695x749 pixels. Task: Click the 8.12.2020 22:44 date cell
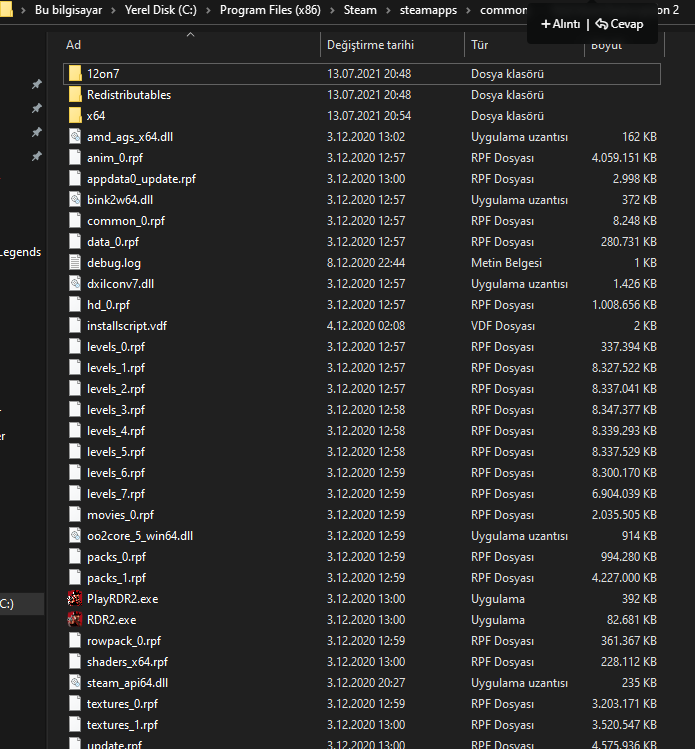[366, 263]
